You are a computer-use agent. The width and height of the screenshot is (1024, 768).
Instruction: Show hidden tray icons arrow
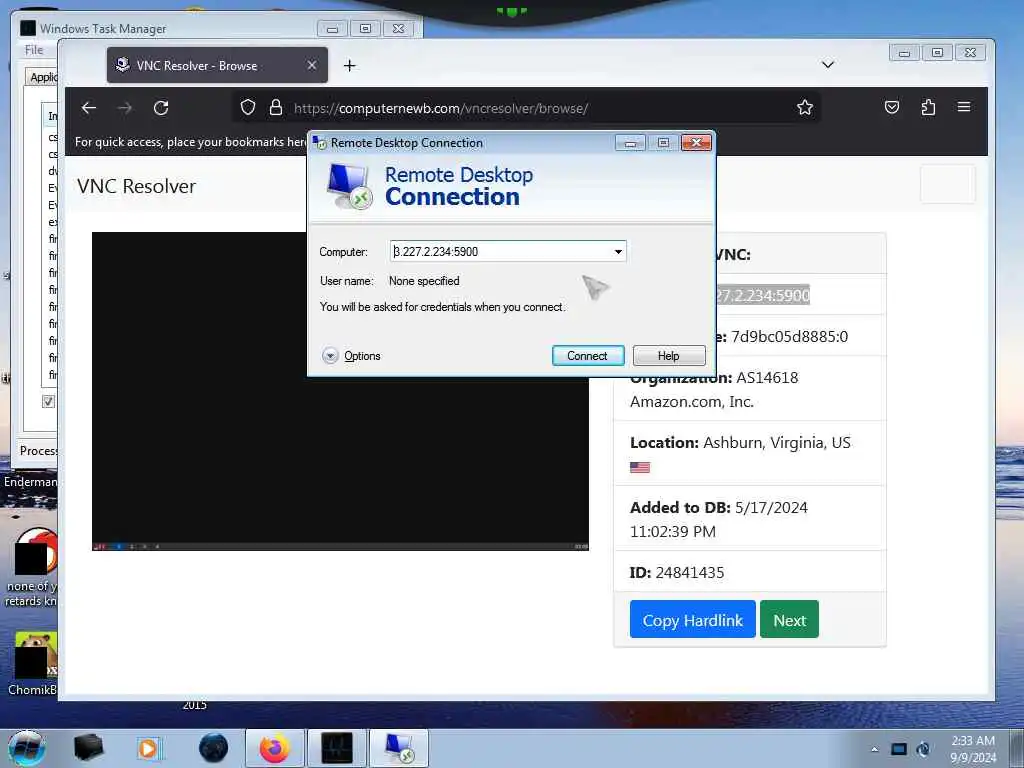click(874, 749)
